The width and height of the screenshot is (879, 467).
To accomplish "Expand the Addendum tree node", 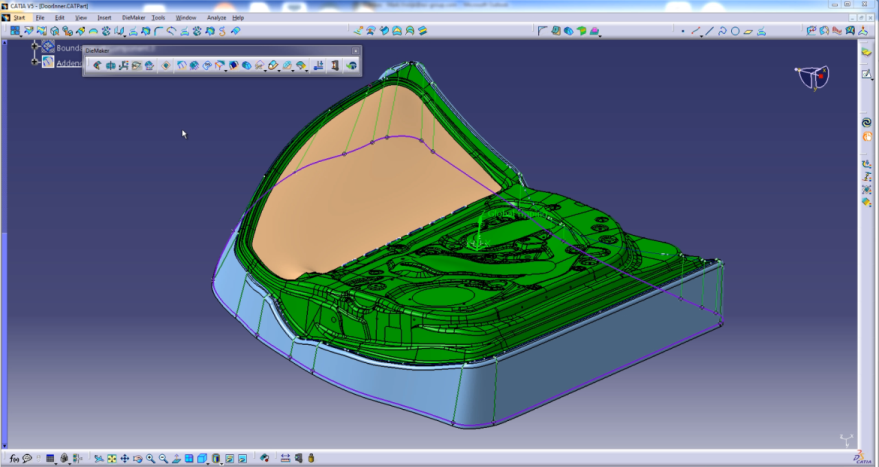I will 35,62.
